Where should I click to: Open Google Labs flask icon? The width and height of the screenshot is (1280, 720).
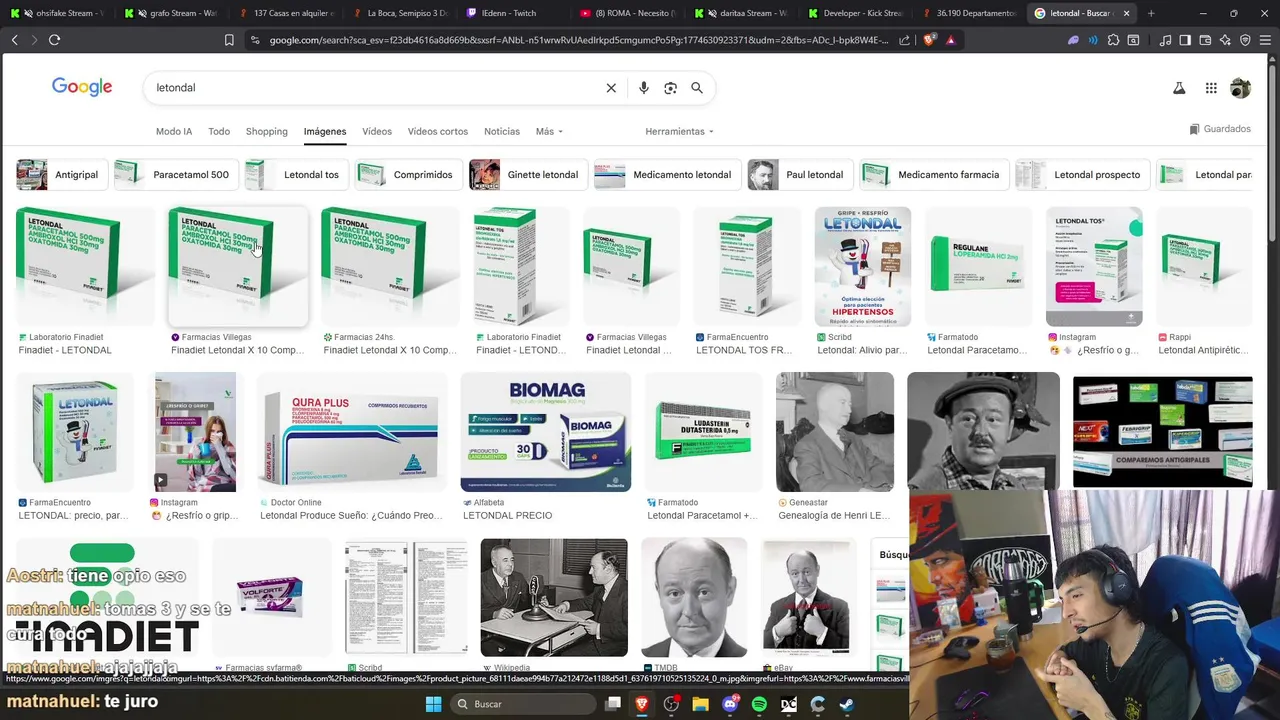pyautogui.click(x=1179, y=88)
